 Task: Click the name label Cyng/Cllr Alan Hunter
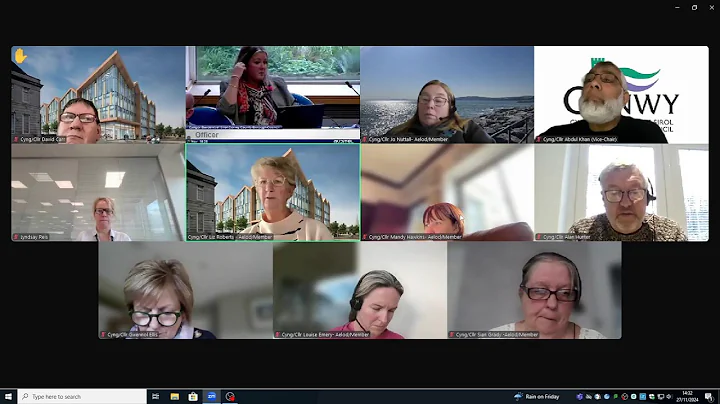coord(566,237)
